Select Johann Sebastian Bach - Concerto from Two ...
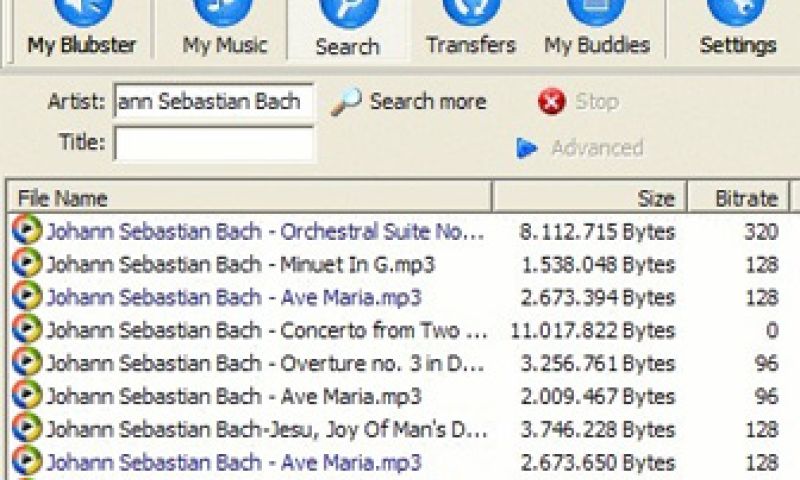The width and height of the screenshot is (800, 480). 267,331
